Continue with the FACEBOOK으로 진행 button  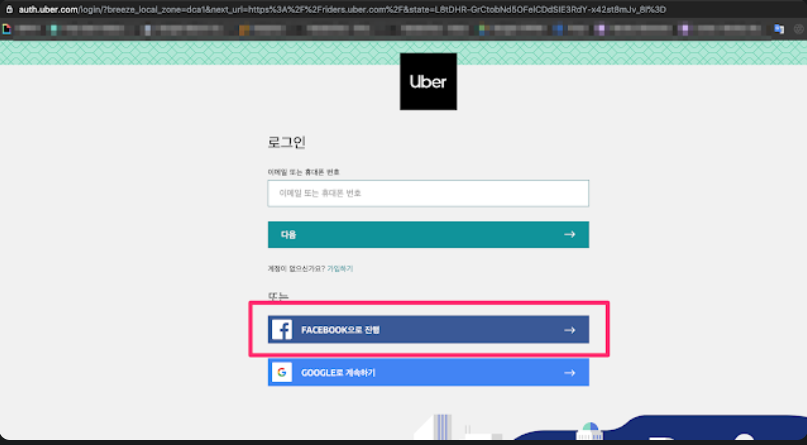[x=428, y=330]
